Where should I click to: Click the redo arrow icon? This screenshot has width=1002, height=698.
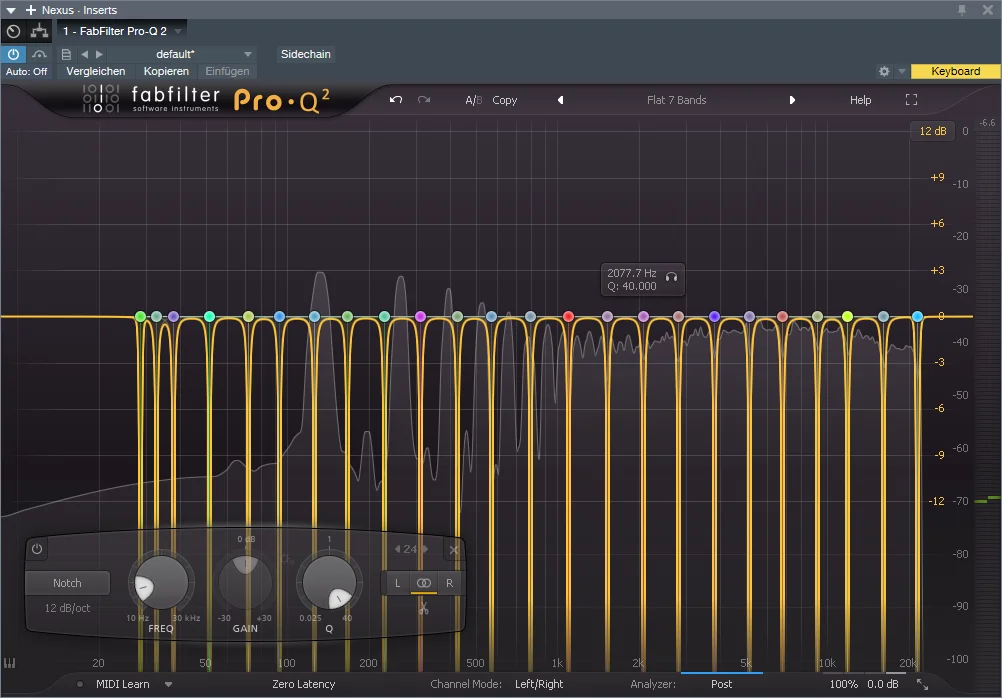coord(424,100)
